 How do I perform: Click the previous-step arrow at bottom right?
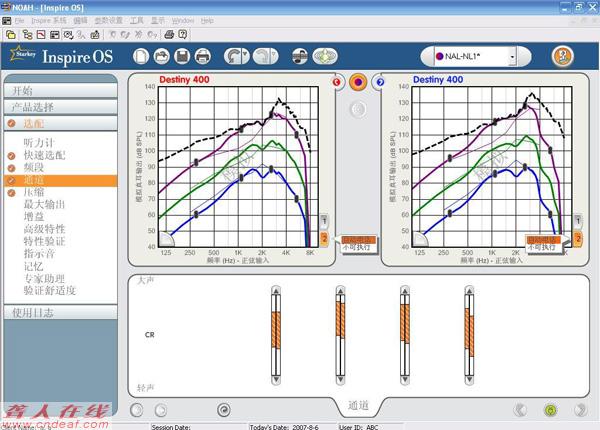pos(520,410)
